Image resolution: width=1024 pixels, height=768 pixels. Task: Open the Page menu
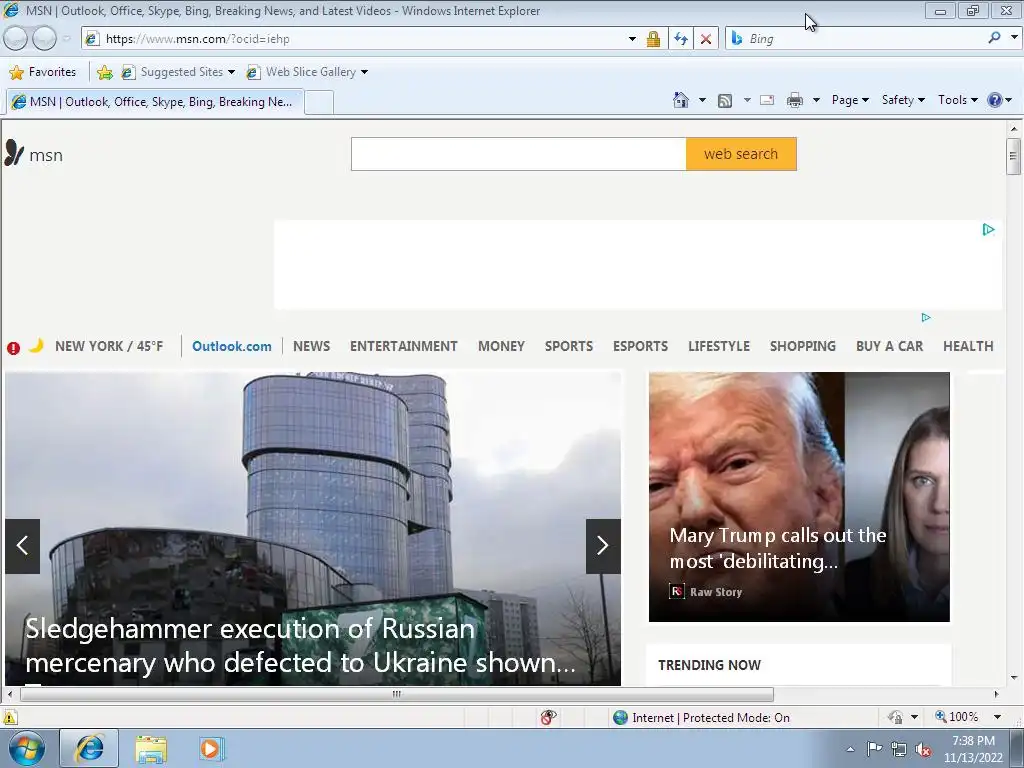pos(850,100)
